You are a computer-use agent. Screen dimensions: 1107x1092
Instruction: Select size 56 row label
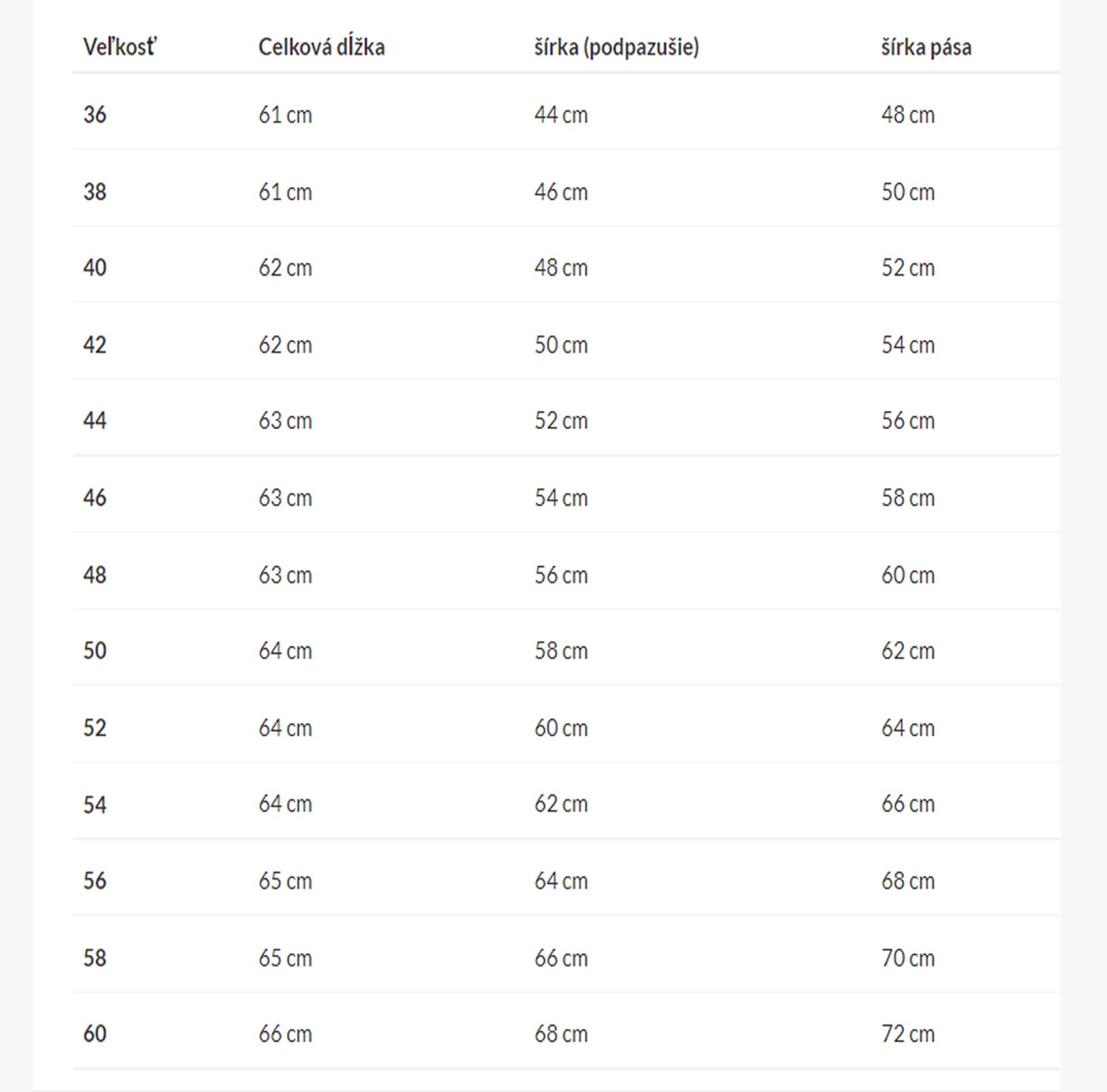pyautogui.click(x=95, y=880)
